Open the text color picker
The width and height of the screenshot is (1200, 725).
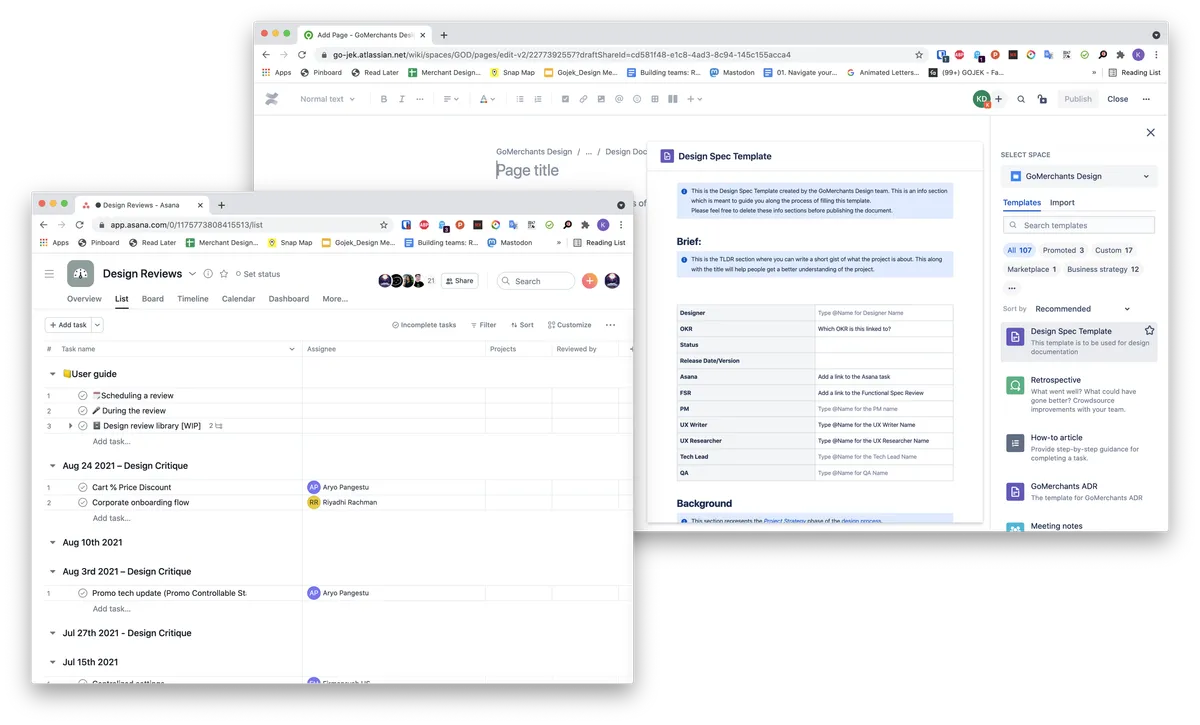[x=486, y=99]
